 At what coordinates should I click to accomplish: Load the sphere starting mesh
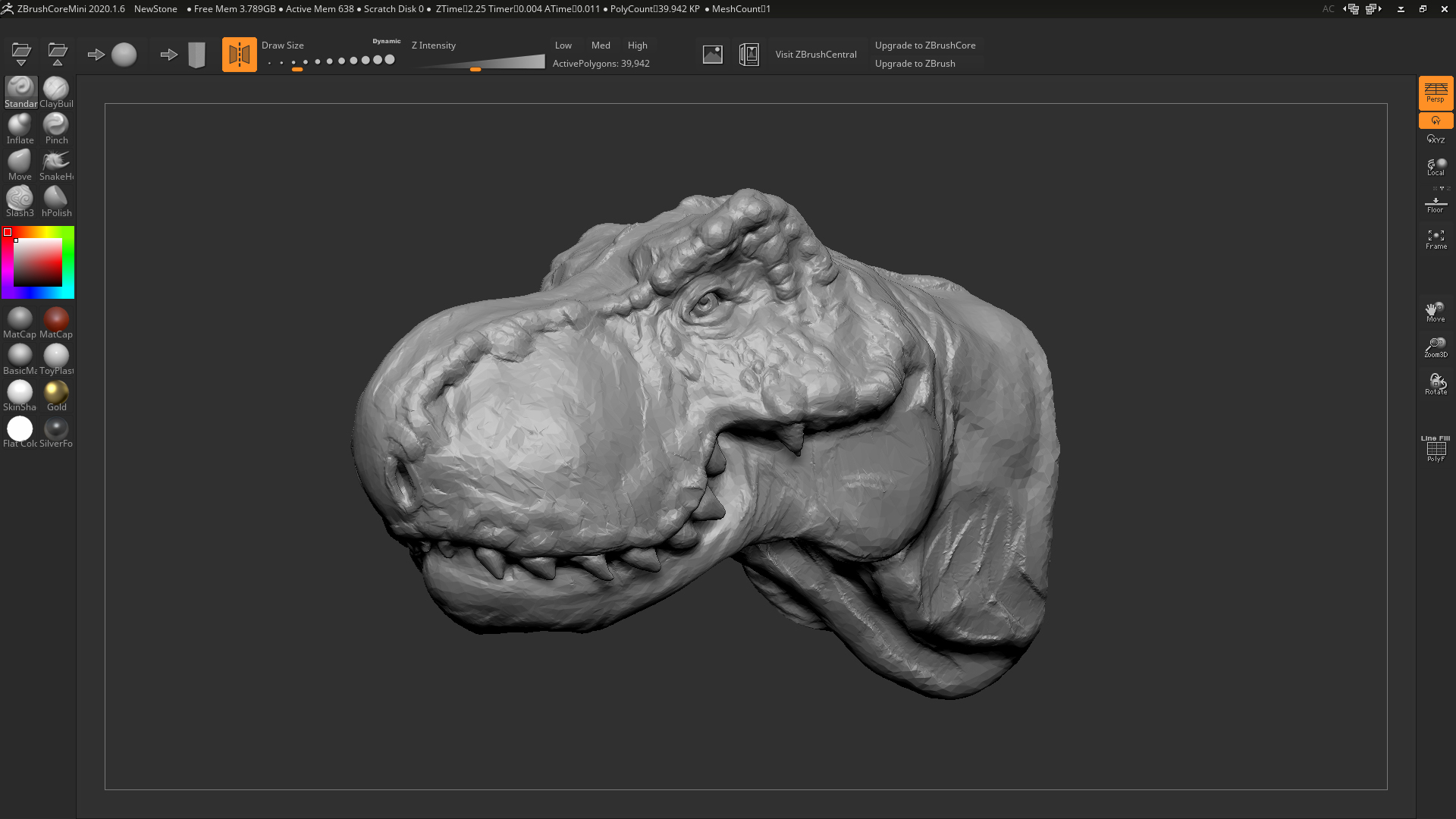[124, 55]
